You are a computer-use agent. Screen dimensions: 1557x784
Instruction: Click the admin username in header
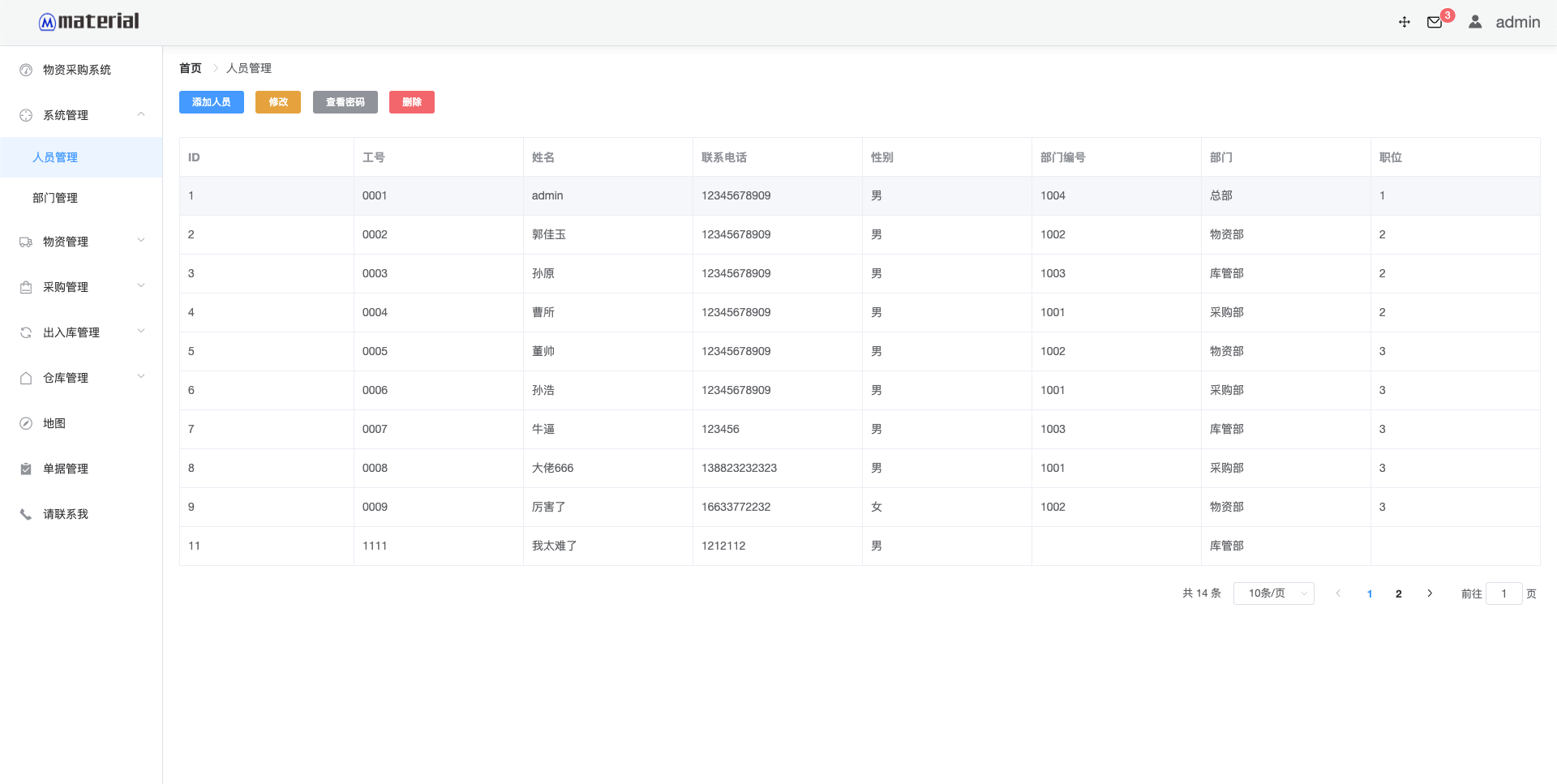(1518, 23)
